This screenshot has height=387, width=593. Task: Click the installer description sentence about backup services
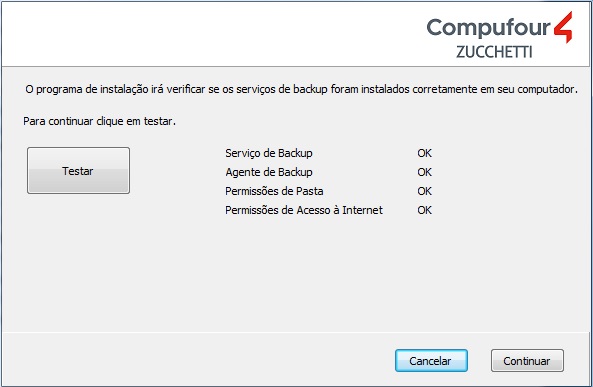301,89
